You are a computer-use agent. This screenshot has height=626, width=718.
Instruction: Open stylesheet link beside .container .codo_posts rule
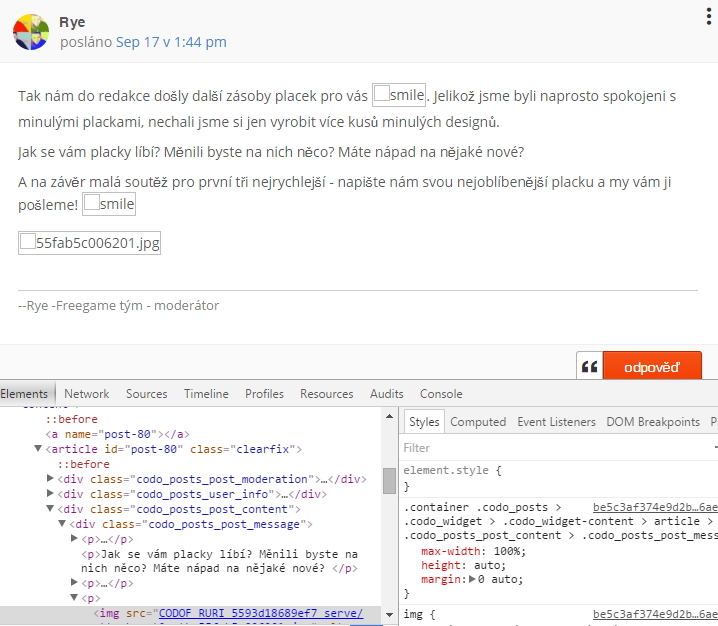[655, 507]
